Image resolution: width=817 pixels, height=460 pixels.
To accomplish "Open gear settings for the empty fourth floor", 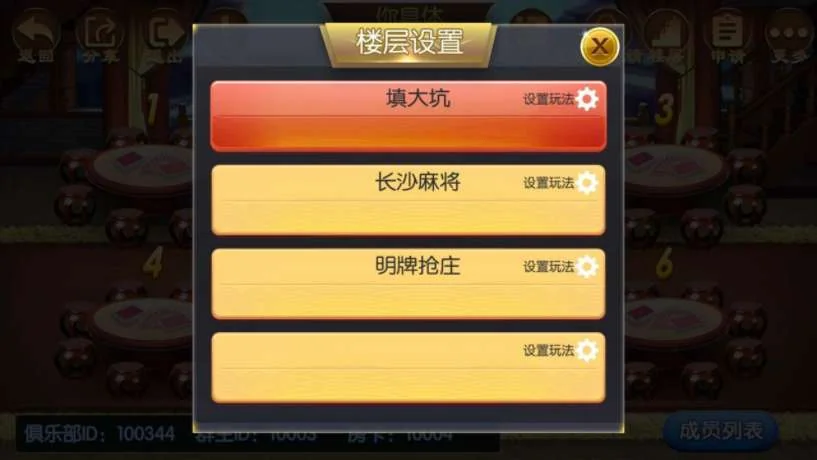I will click(x=587, y=351).
